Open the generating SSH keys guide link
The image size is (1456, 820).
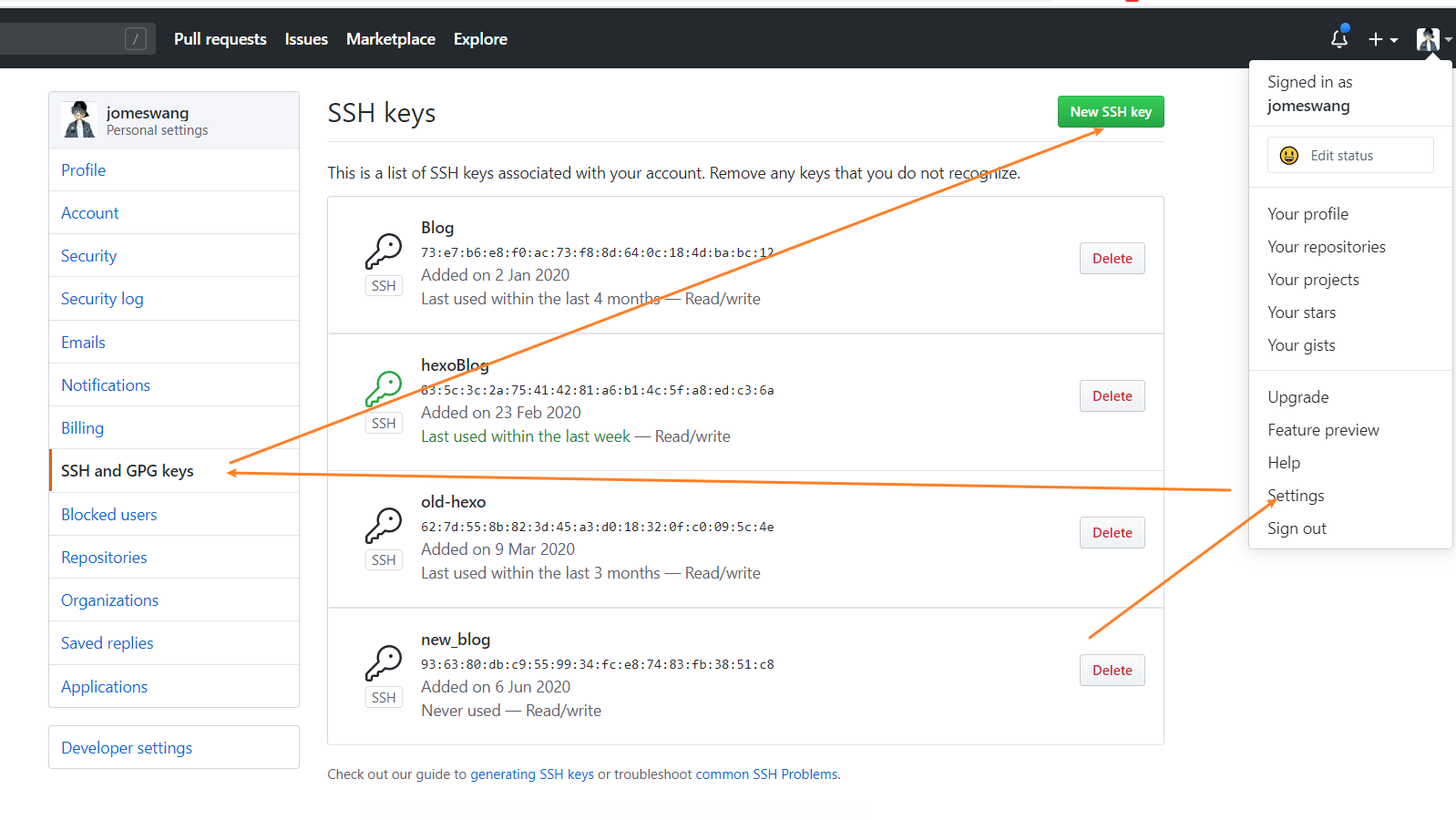click(532, 774)
